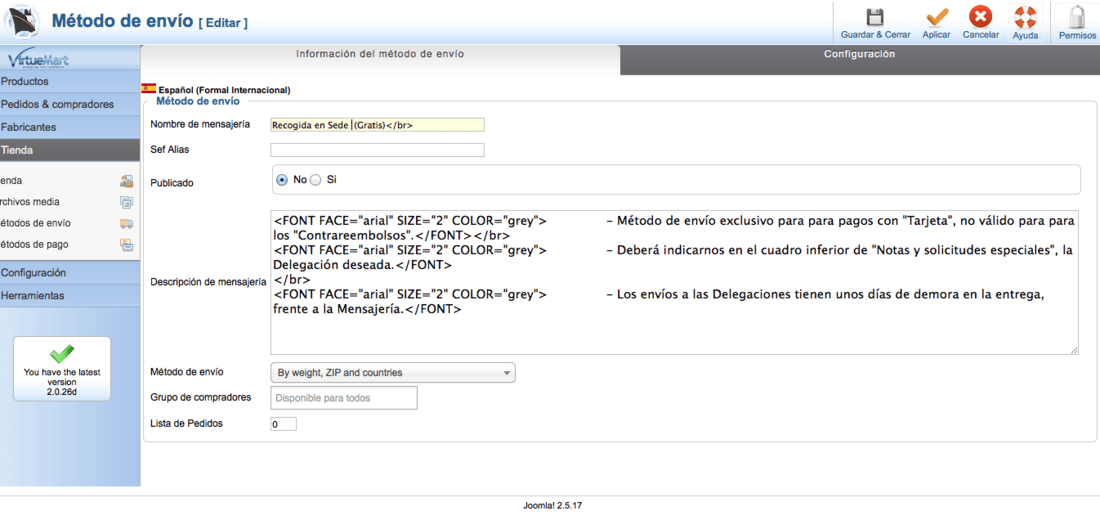
Task: Expand the Configuración sidebar section
Action: (70, 273)
